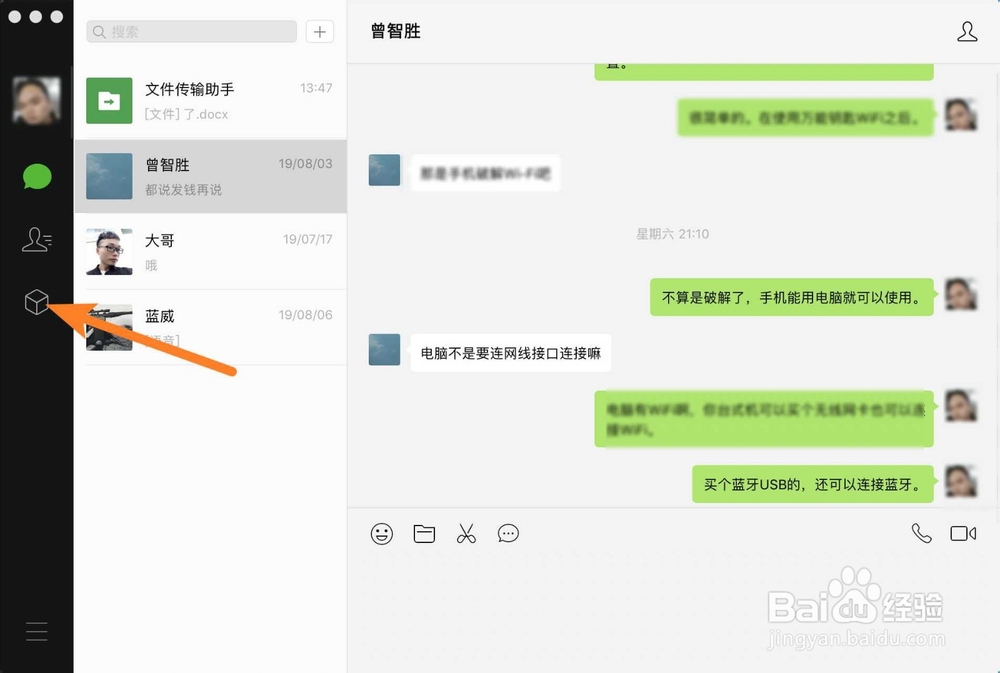The width and height of the screenshot is (1000, 673).
Task: Open your profile avatar in the sidebar
Action: coord(36,101)
